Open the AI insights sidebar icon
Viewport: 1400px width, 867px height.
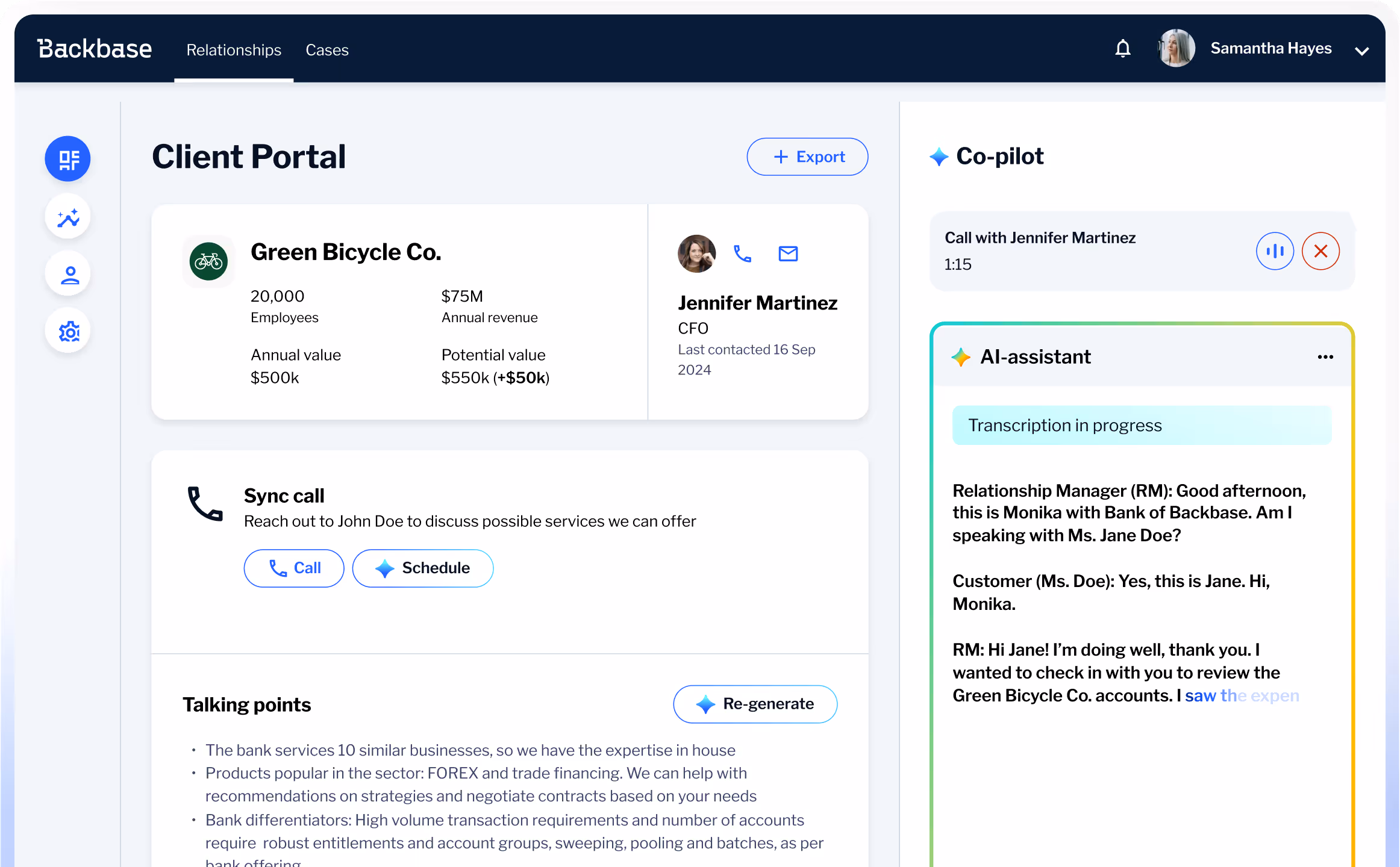[x=68, y=217]
